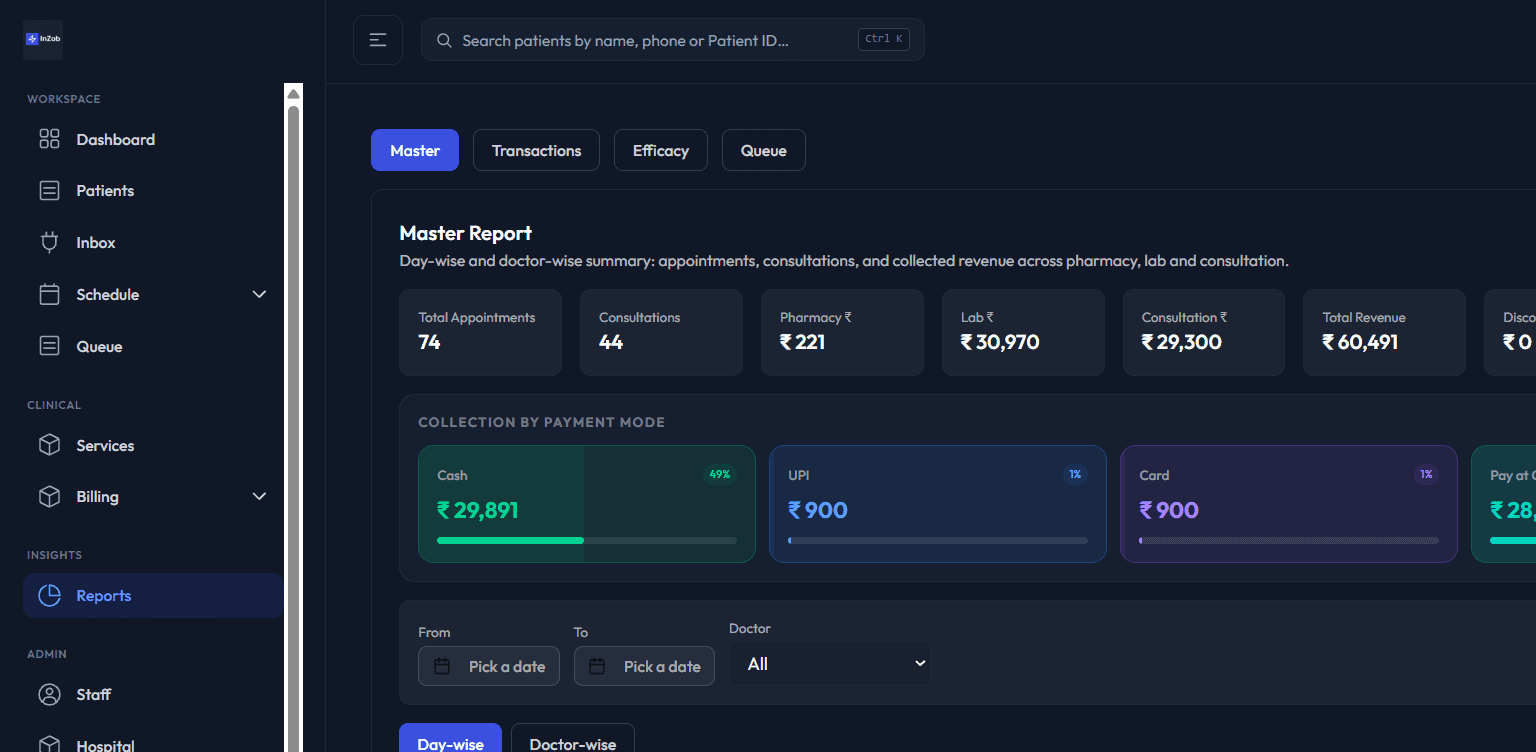The width and height of the screenshot is (1536, 752).
Task: Click the Billing box icon
Action: click(49, 496)
